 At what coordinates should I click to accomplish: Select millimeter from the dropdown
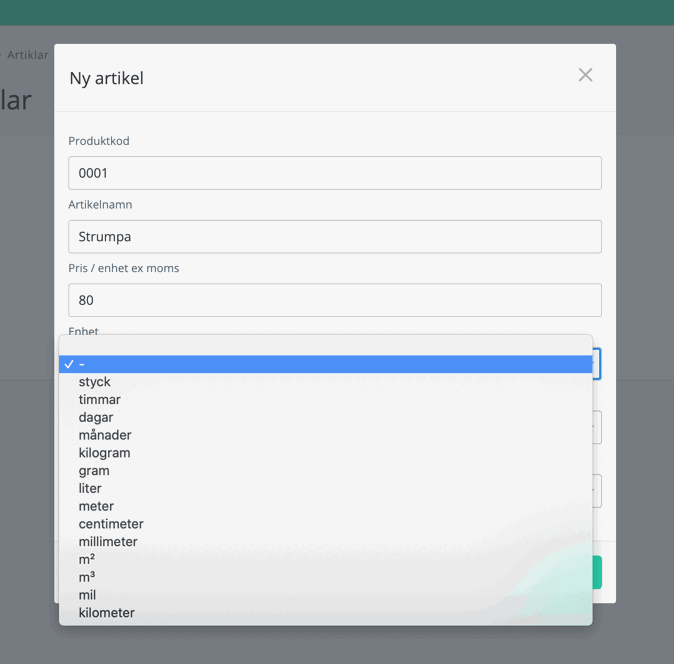click(x=108, y=542)
